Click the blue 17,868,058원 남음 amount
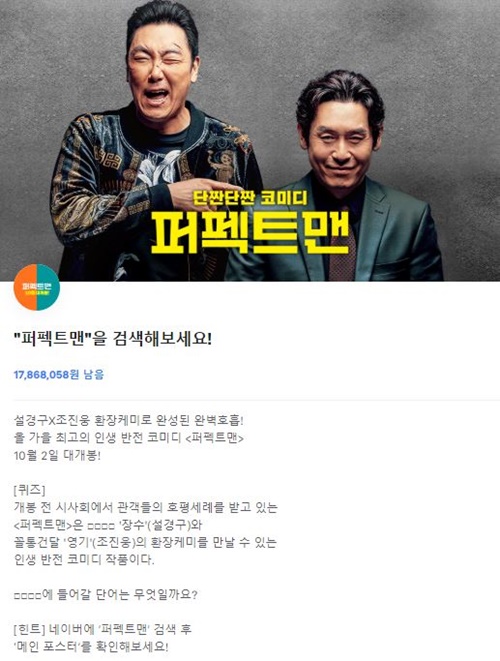The width and height of the screenshot is (500, 661). click(59, 374)
